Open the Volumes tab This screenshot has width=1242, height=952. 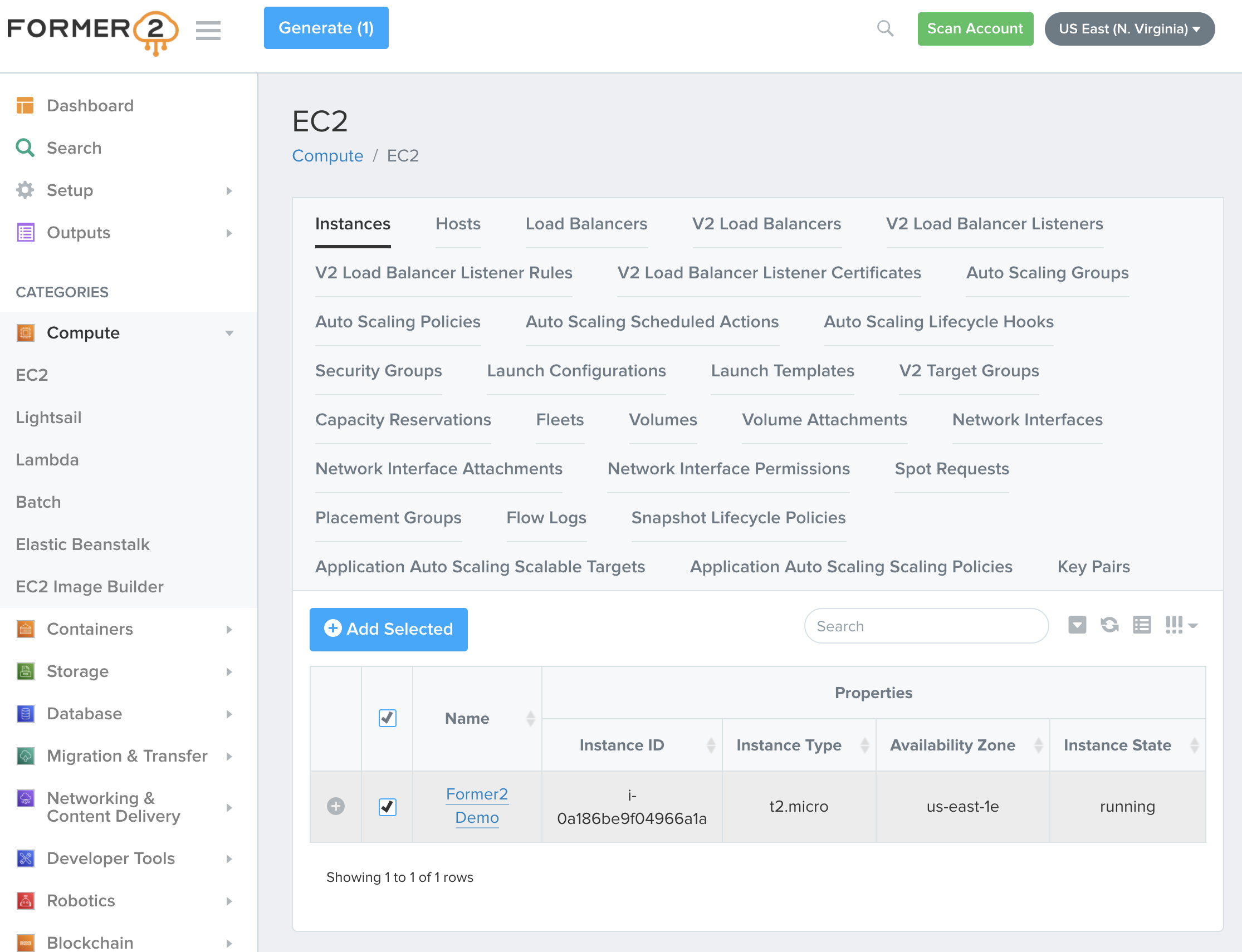[x=662, y=420]
